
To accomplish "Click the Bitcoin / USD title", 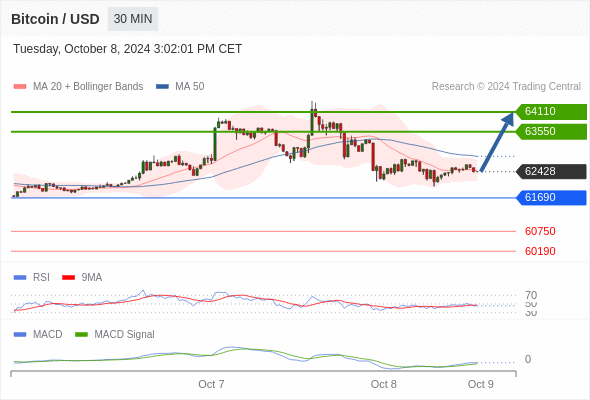I will point(55,19).
